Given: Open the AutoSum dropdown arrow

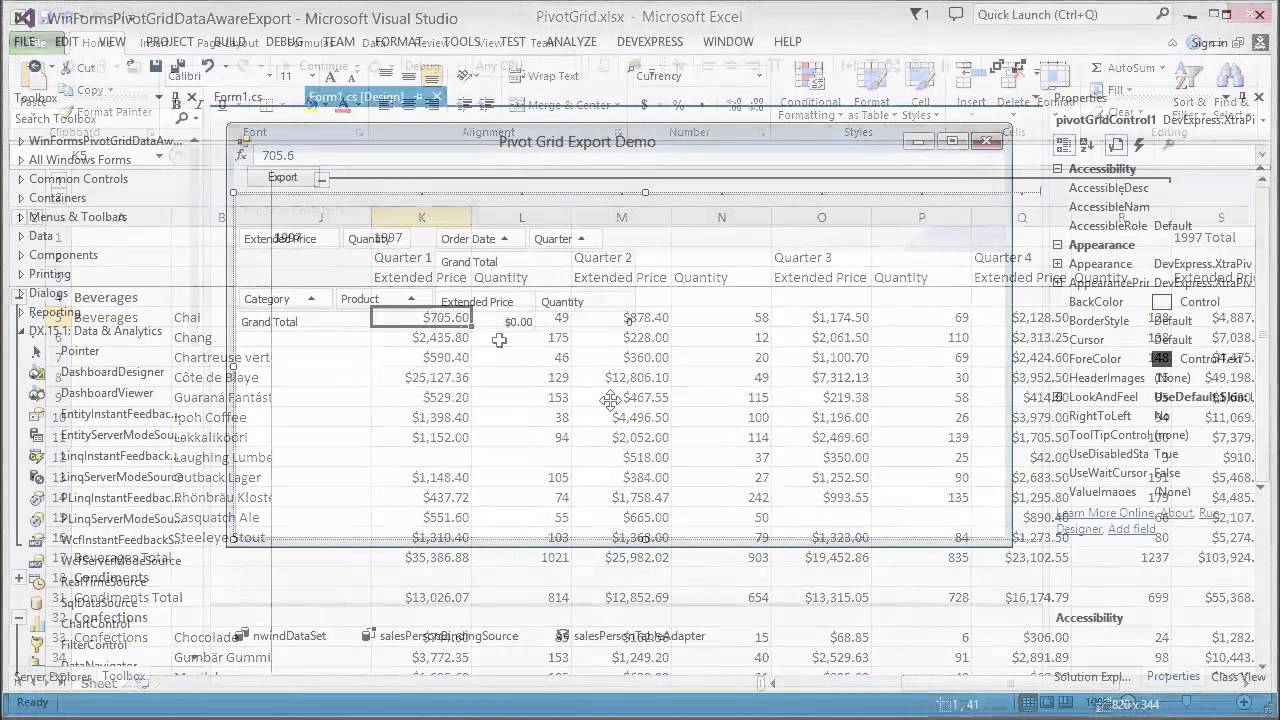Looking at the screenshot, I should click(x=1162, y=68).
